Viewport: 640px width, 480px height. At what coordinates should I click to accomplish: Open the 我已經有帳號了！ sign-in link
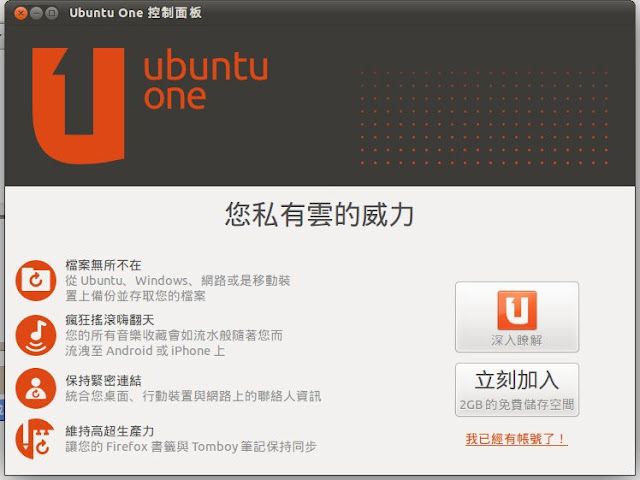point(516,439)
